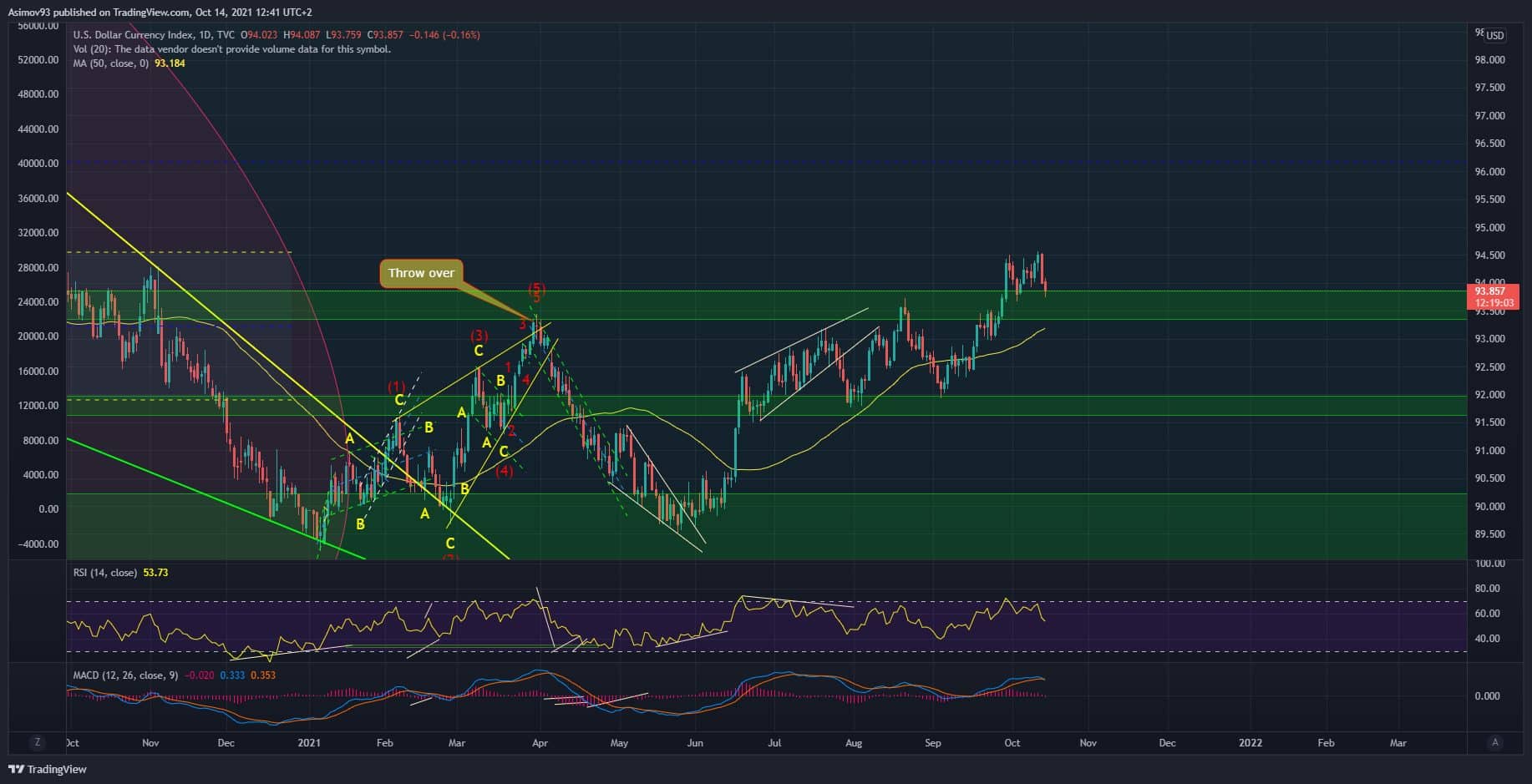Click the red 93.857 current price tag
This screenshot has width=1532, height=784.
(1492, 296)
